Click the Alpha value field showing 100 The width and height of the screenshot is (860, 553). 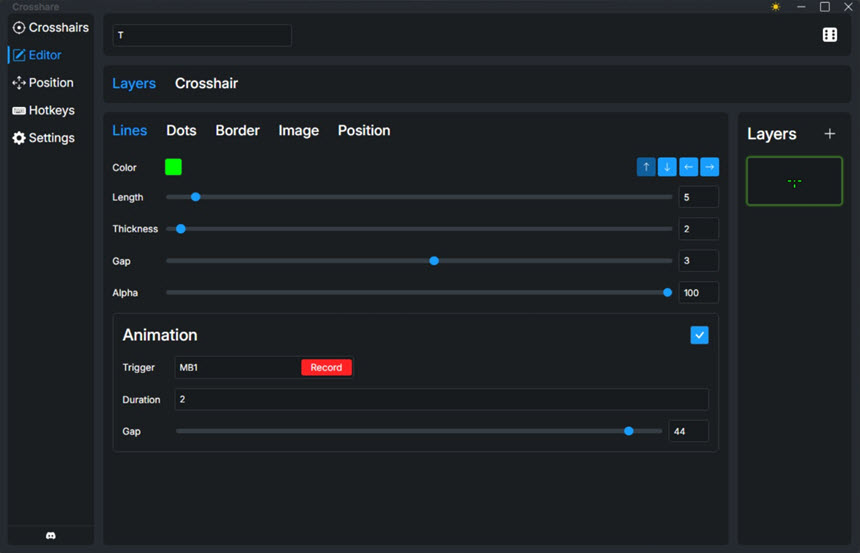pyautogui.click(x=698, y=292)
